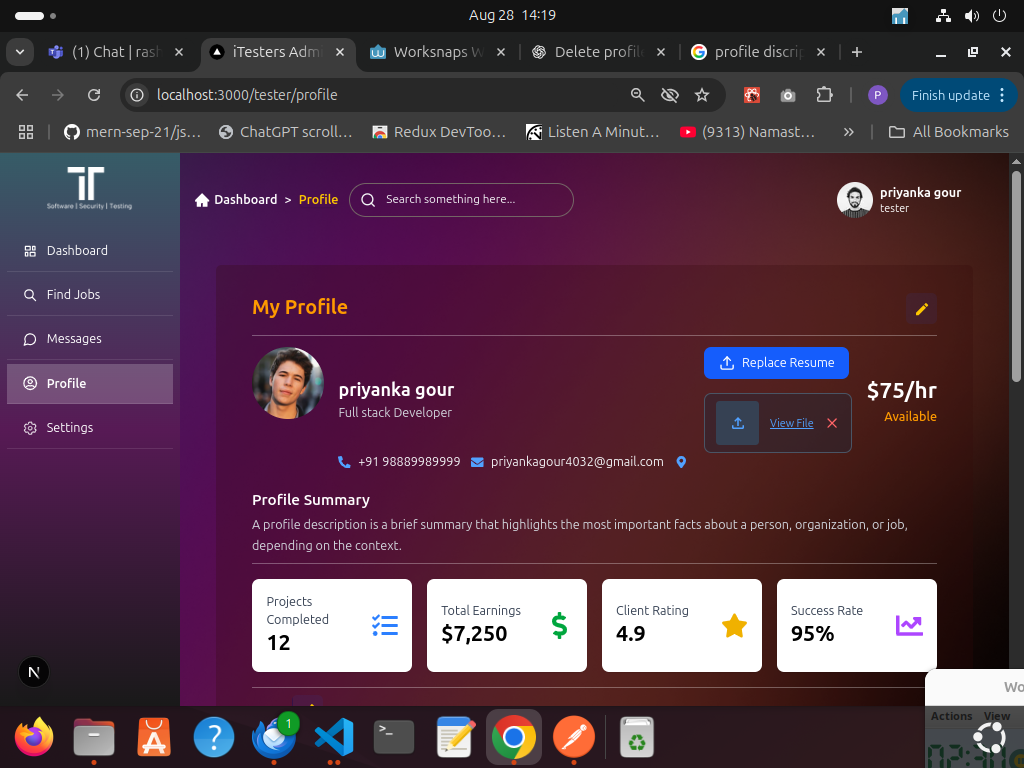The height and width of the screenshot is (768, 1024).
Task: Open the View File link
Action: click(791, 423)
